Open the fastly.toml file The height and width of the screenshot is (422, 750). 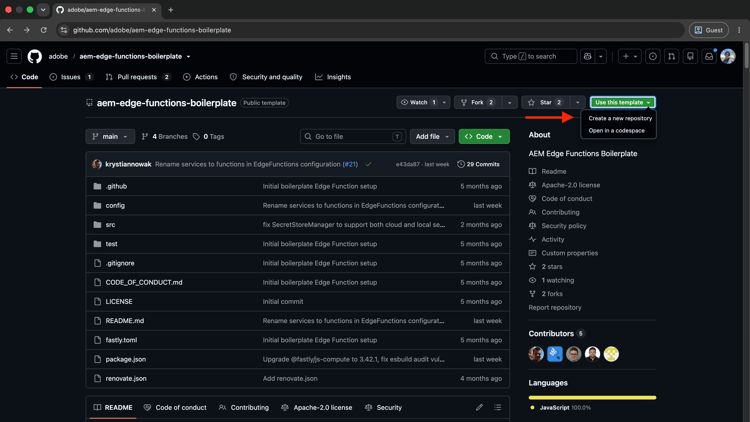[121, 340]
